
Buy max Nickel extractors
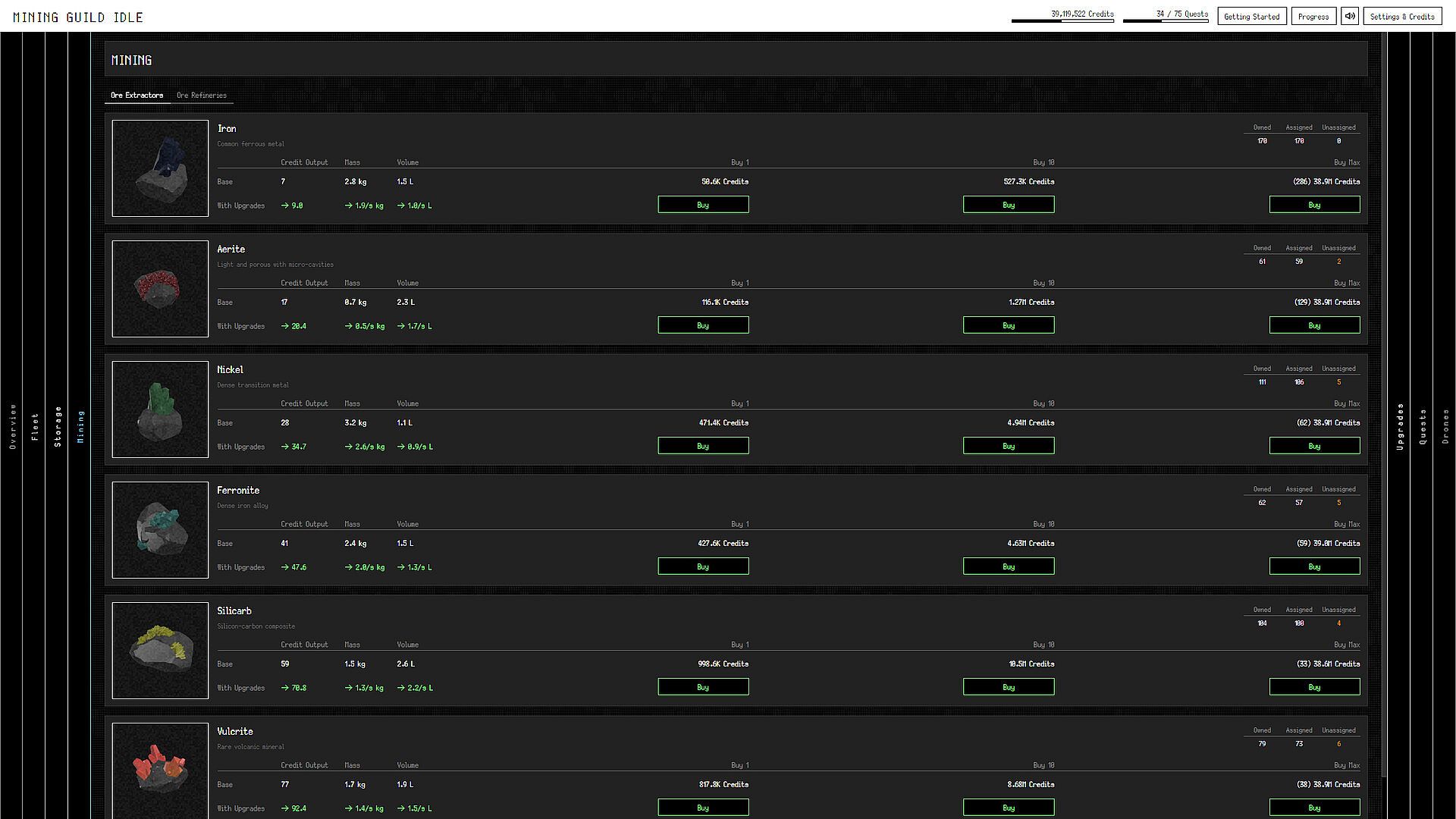point(1314,446)
